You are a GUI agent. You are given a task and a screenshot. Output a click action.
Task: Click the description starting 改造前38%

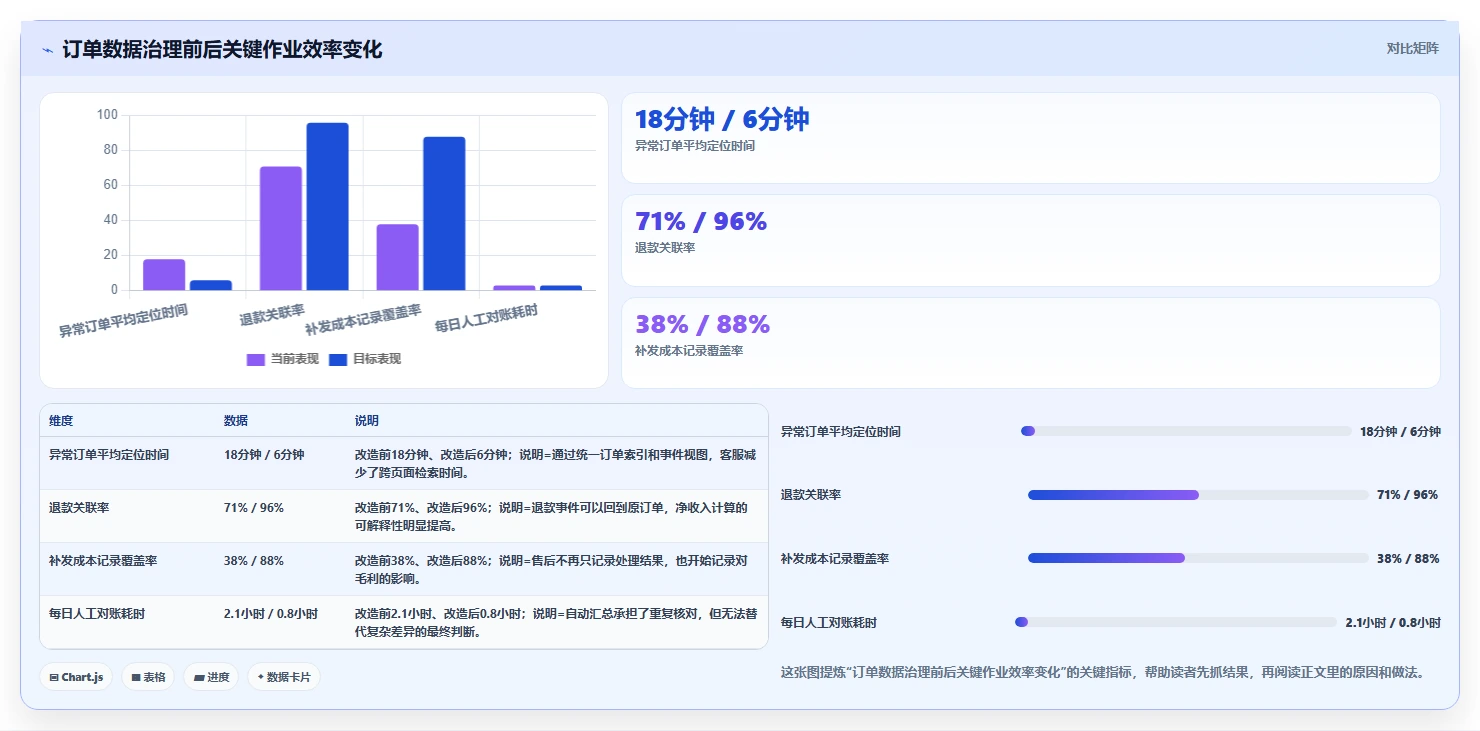(x=551, y=570)
